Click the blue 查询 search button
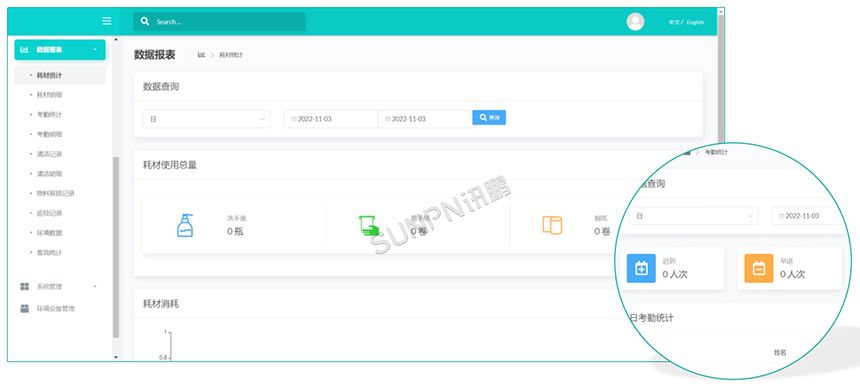The height and width of the screenshot is (388, 860). pyautogui.click(x=489, y=117)
